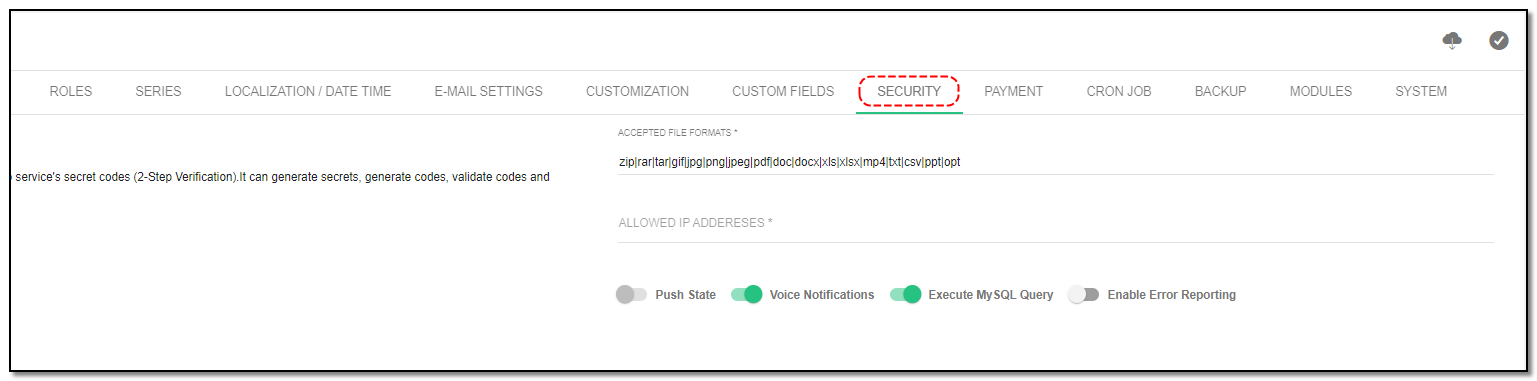Screen dimensions: 1537x381
Task: Switch to the SERIES tab
Action: 158,91
